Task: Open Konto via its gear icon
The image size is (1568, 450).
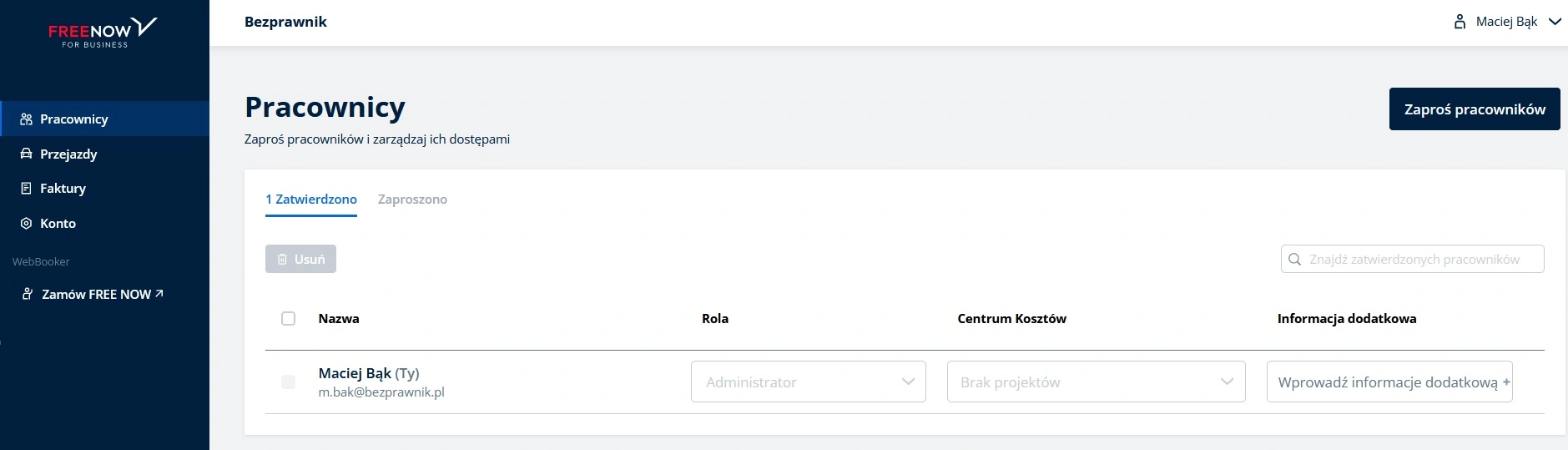Action: click(x=26, y=224)
